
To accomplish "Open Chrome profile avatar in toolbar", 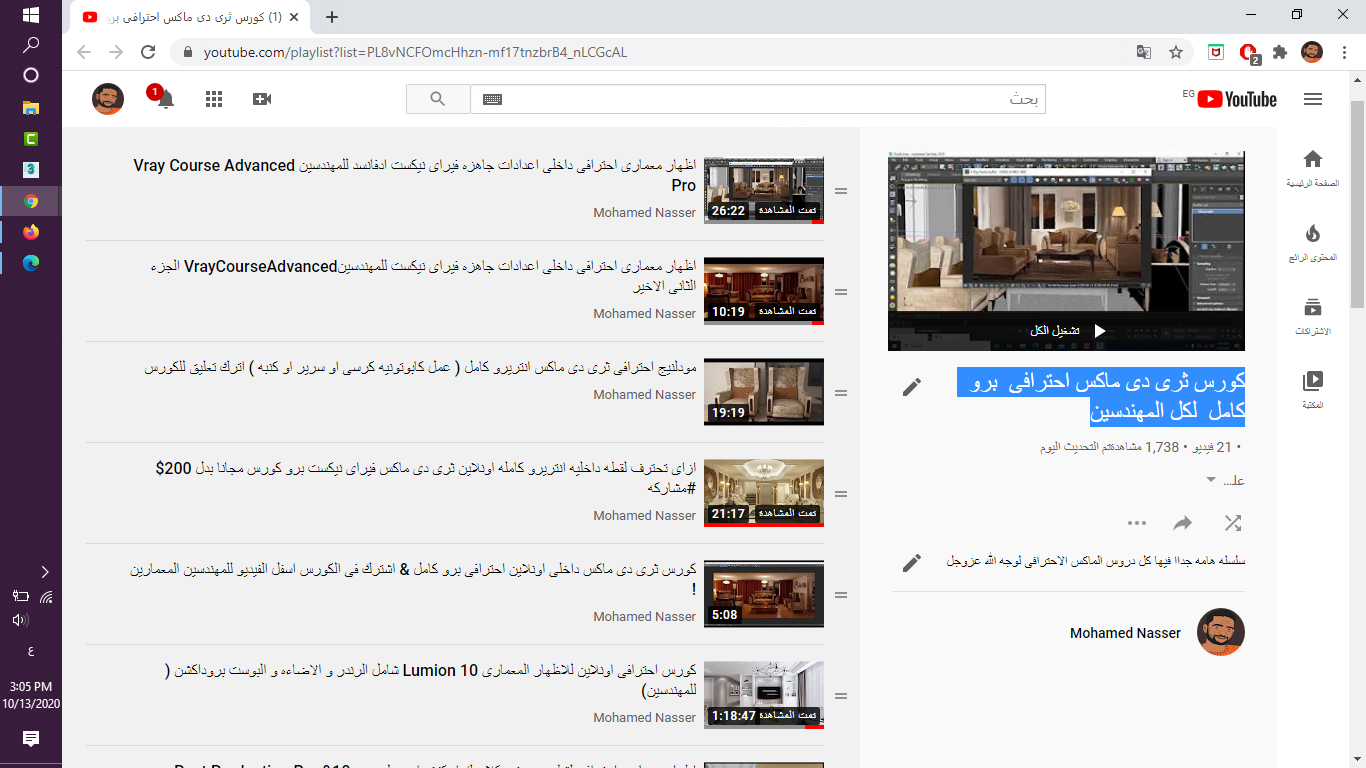I will [1312, 52].
